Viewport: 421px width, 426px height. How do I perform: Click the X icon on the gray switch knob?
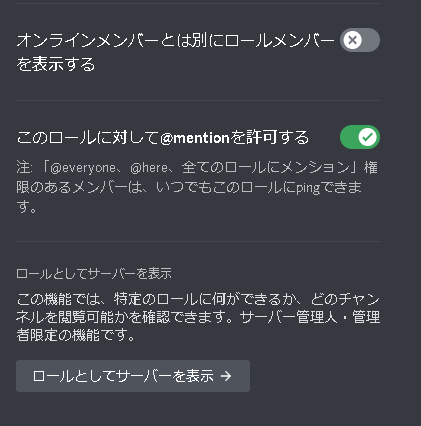pos(352,40)
